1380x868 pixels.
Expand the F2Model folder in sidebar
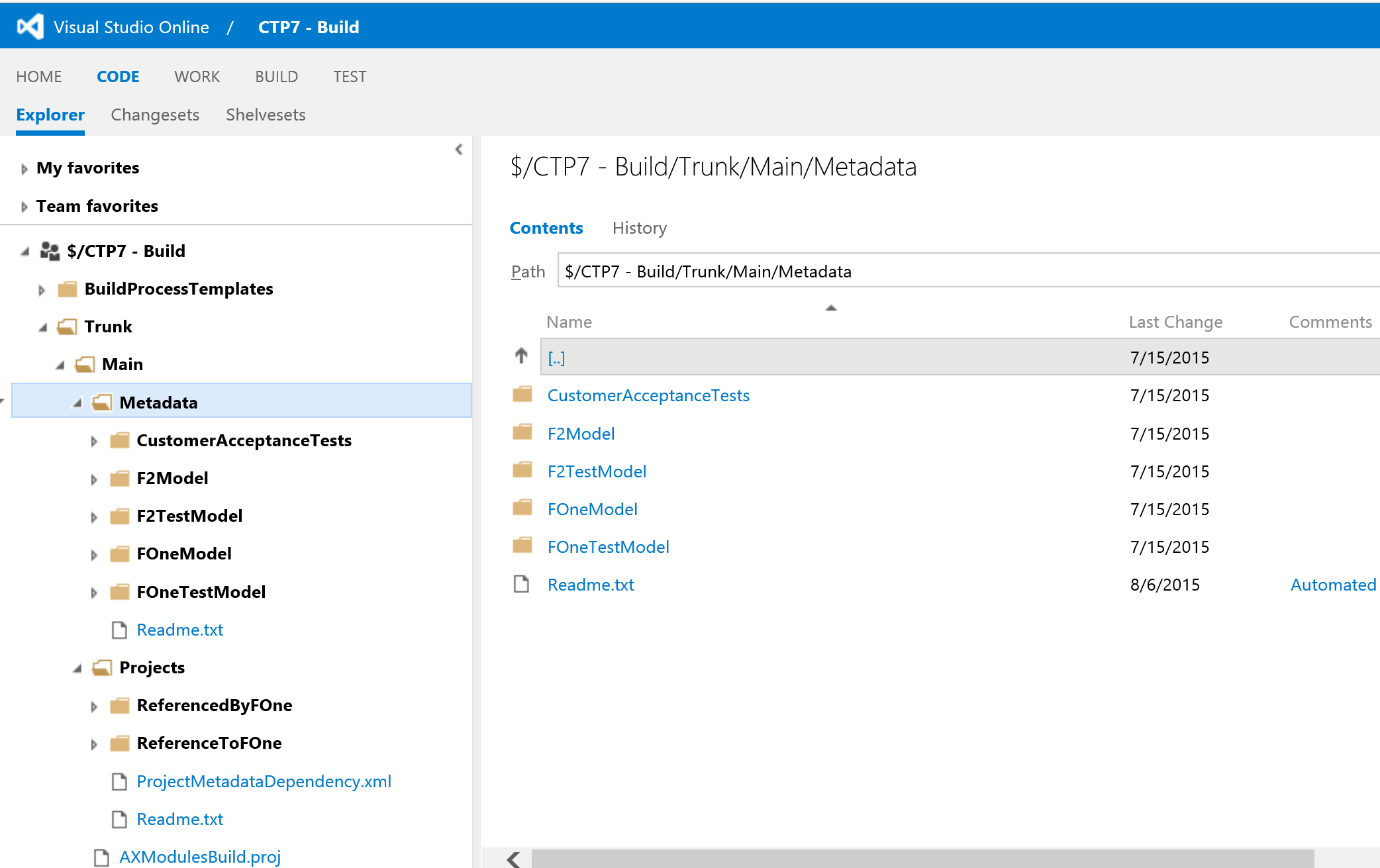pyautogui.click(x=96, y=477)
